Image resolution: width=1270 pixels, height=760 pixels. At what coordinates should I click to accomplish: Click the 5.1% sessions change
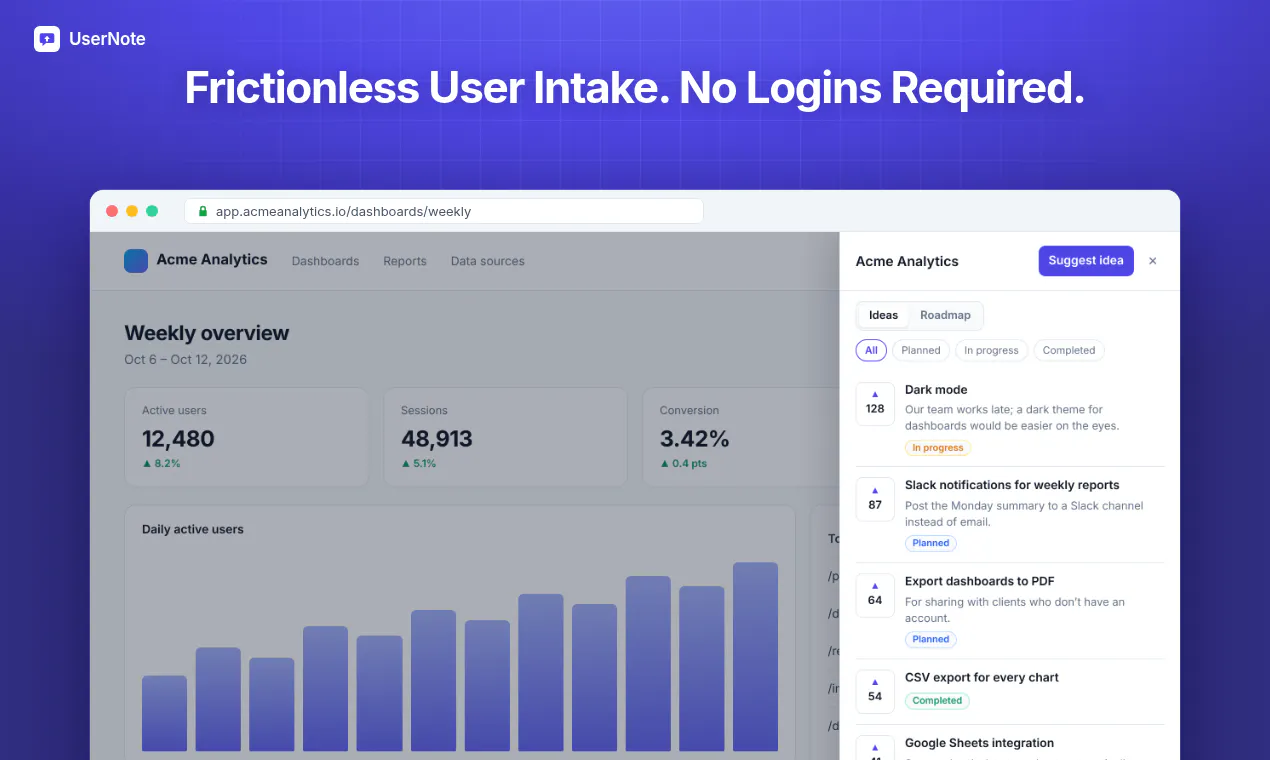(x=419, y=464)
